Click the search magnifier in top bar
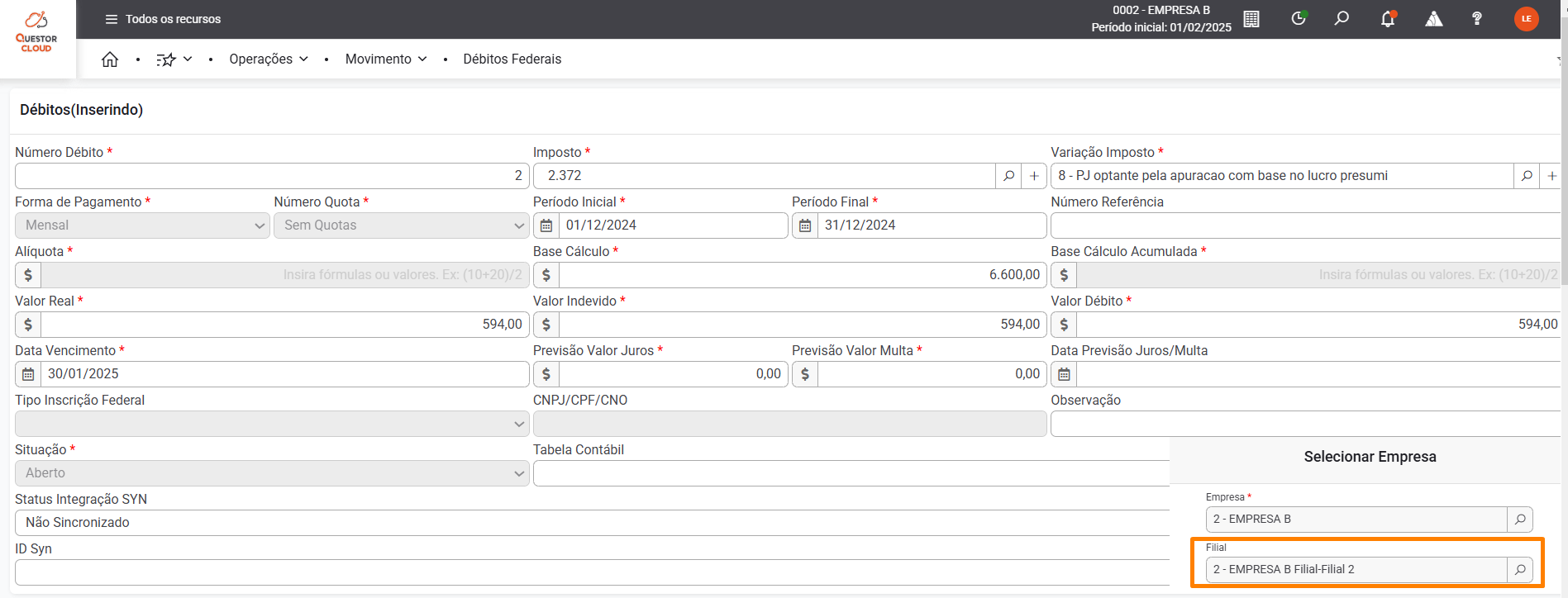Viewport: 1568px width, 598px height. coord(1342,19)
